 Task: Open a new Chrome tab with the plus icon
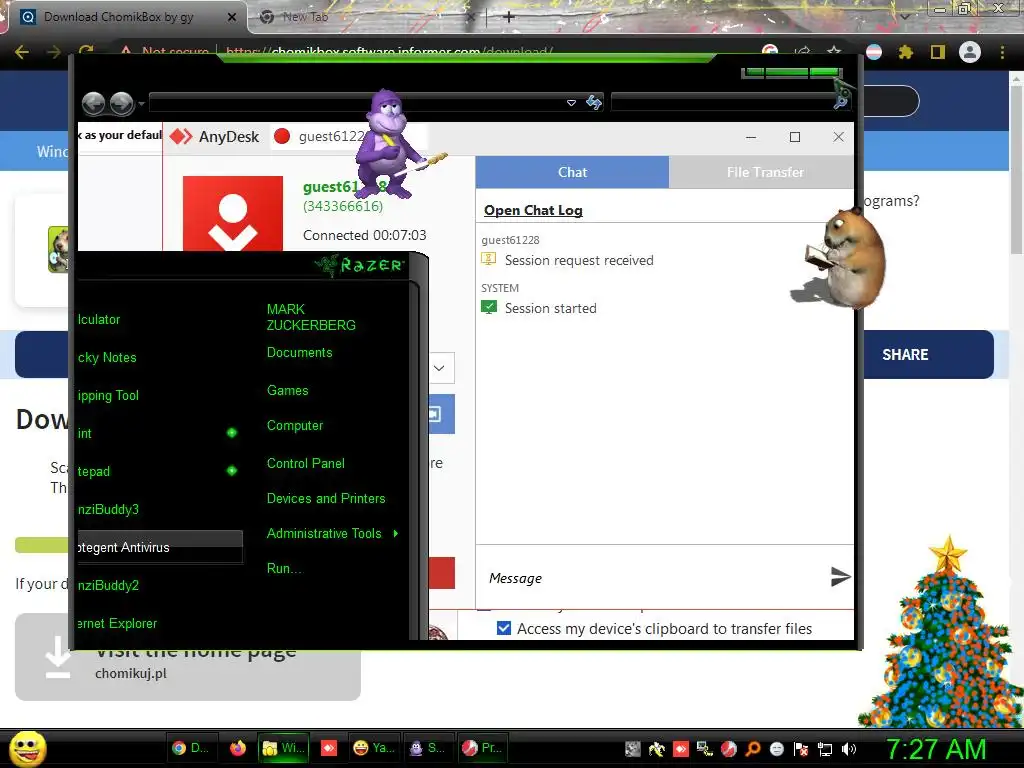[509, 17]
